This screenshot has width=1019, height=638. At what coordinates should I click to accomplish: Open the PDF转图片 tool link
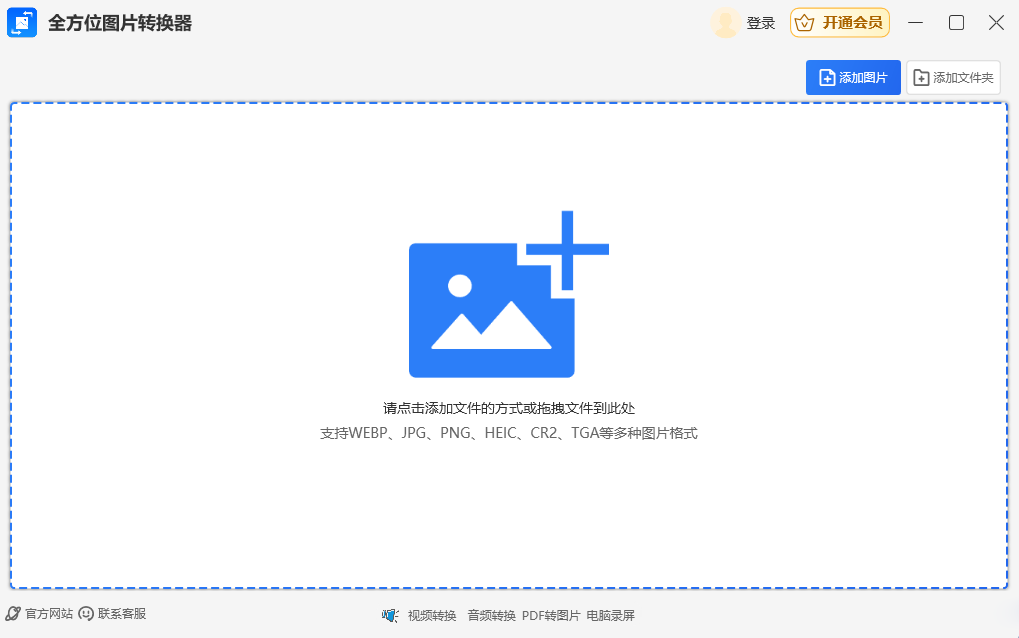[x=551, y=615]
